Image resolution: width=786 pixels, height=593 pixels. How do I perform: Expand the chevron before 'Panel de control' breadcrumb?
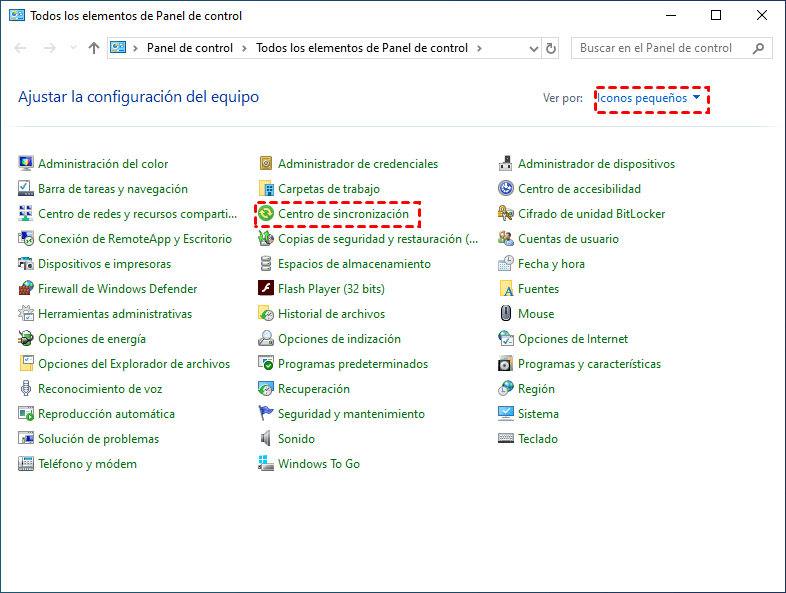(x=135, y=48)
